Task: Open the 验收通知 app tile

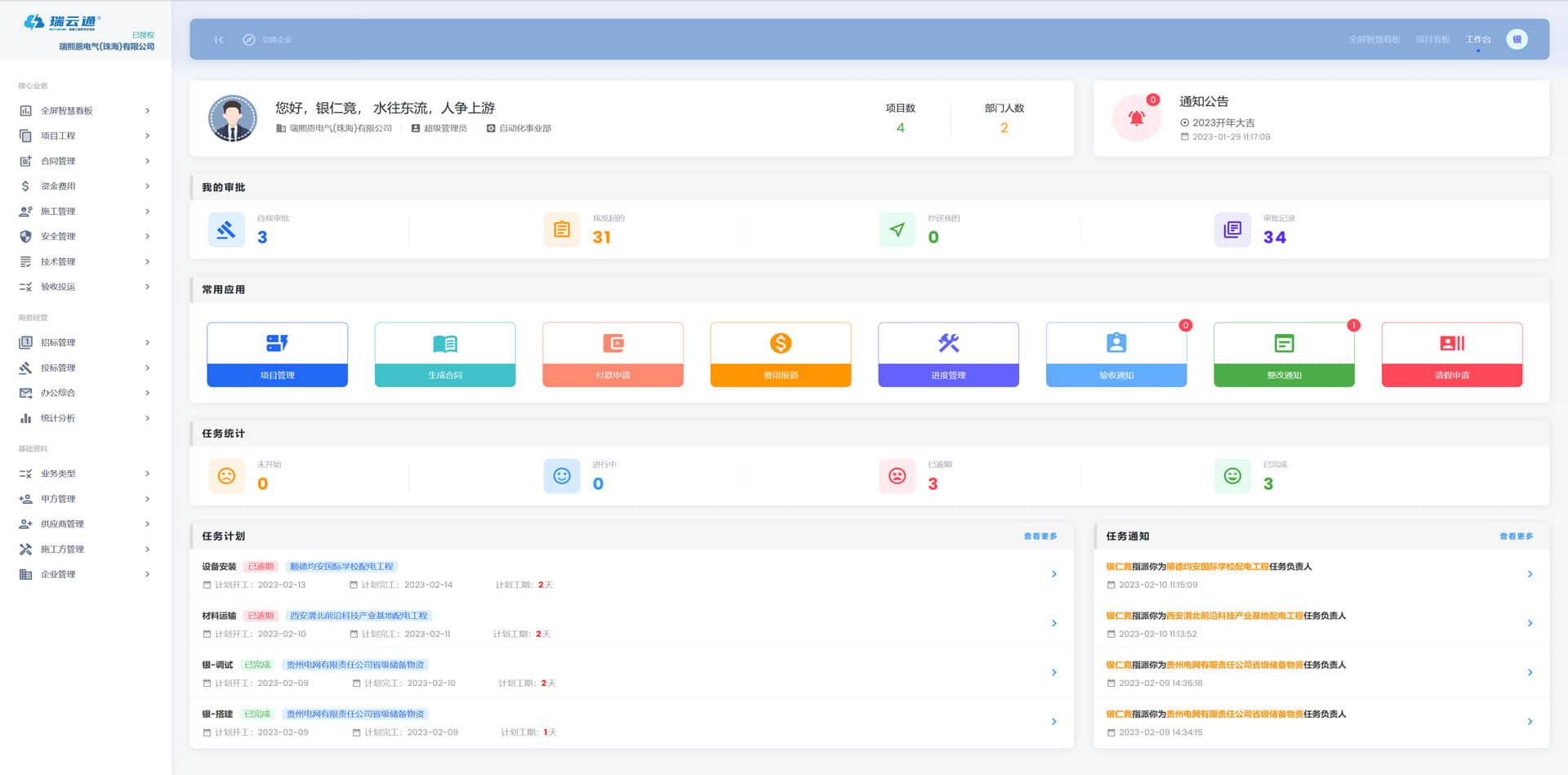Action: click(1116, 354)
